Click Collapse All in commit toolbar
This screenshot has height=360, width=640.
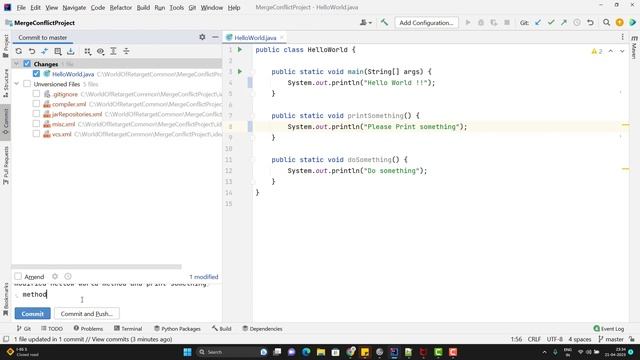click(x=127, y=51)
